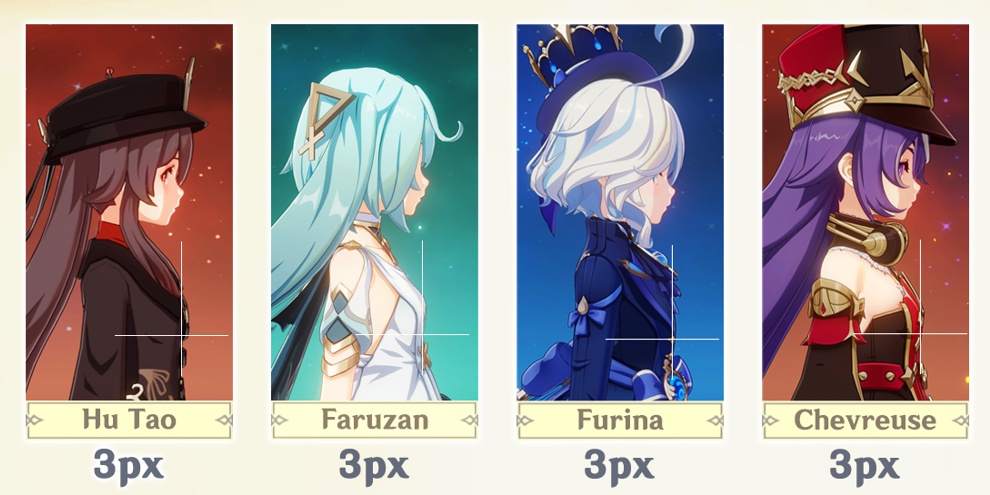Click the Faruzan name banner
990x495 pixels.
(x=374, y=420)
